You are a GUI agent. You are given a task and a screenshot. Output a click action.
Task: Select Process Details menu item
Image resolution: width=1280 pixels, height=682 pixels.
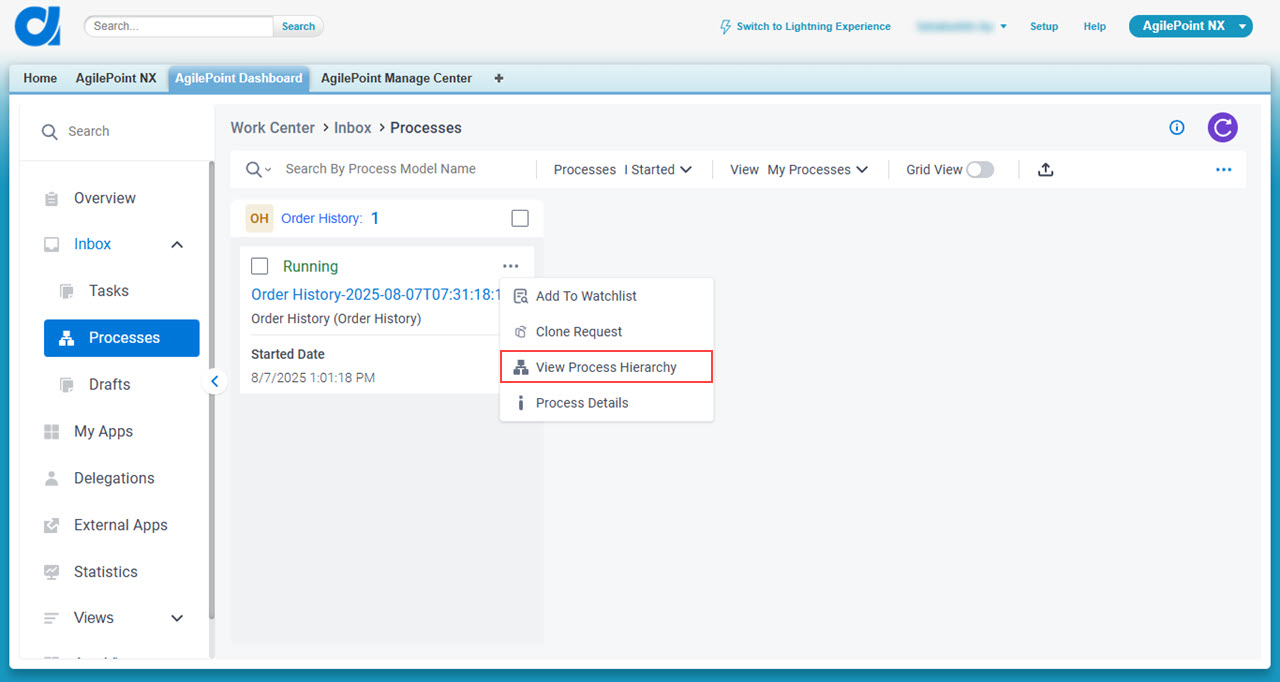point(606,403)
